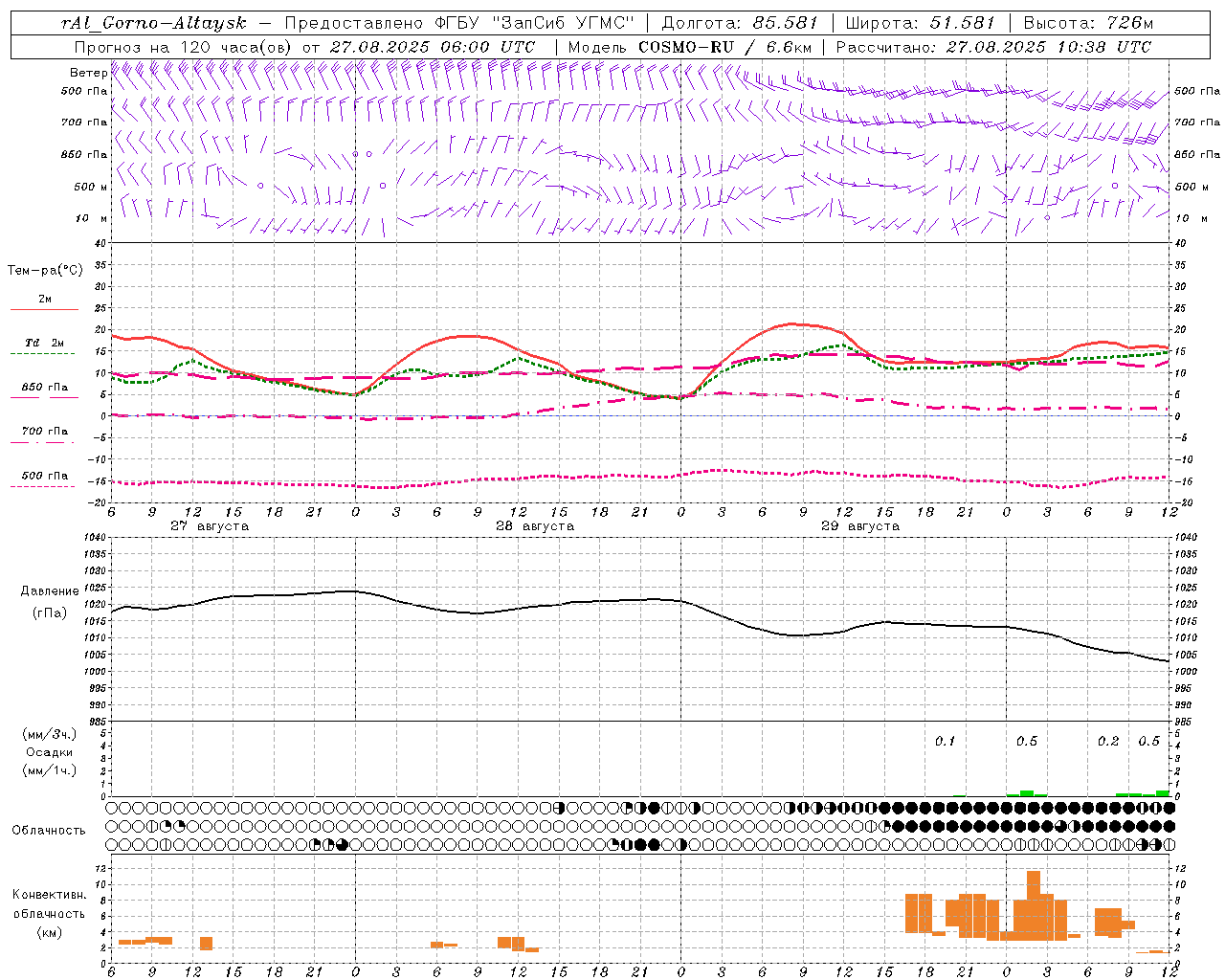Click the '(мм/3ч.)' precipitation unit label
The width and height of the screenshot is (1225, 980).
point(50,734)
